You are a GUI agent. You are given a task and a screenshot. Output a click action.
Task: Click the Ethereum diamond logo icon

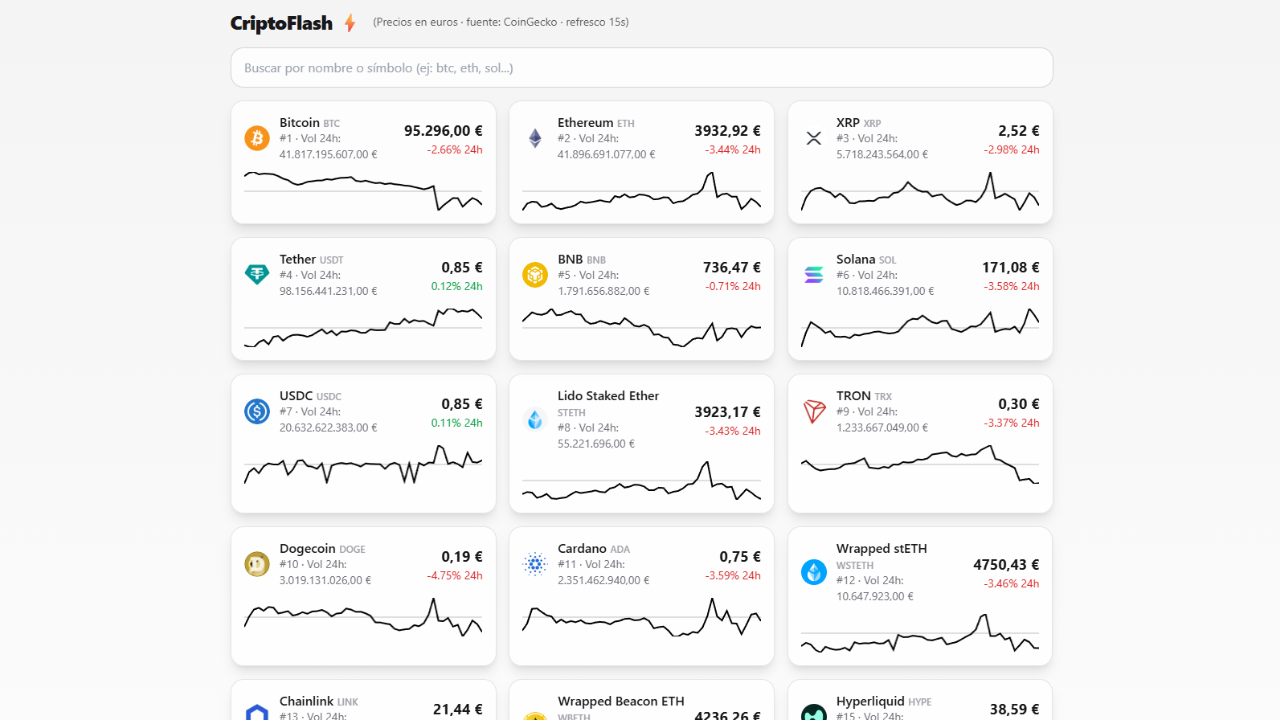(535, 138)
